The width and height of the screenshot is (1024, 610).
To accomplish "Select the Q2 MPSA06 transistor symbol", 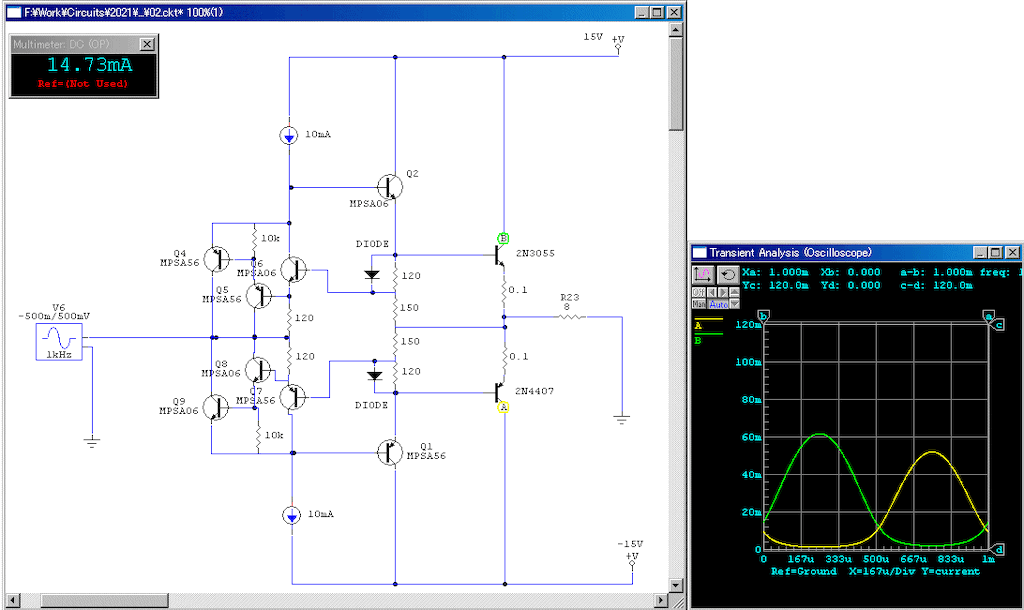I will [x=391, y=186].
